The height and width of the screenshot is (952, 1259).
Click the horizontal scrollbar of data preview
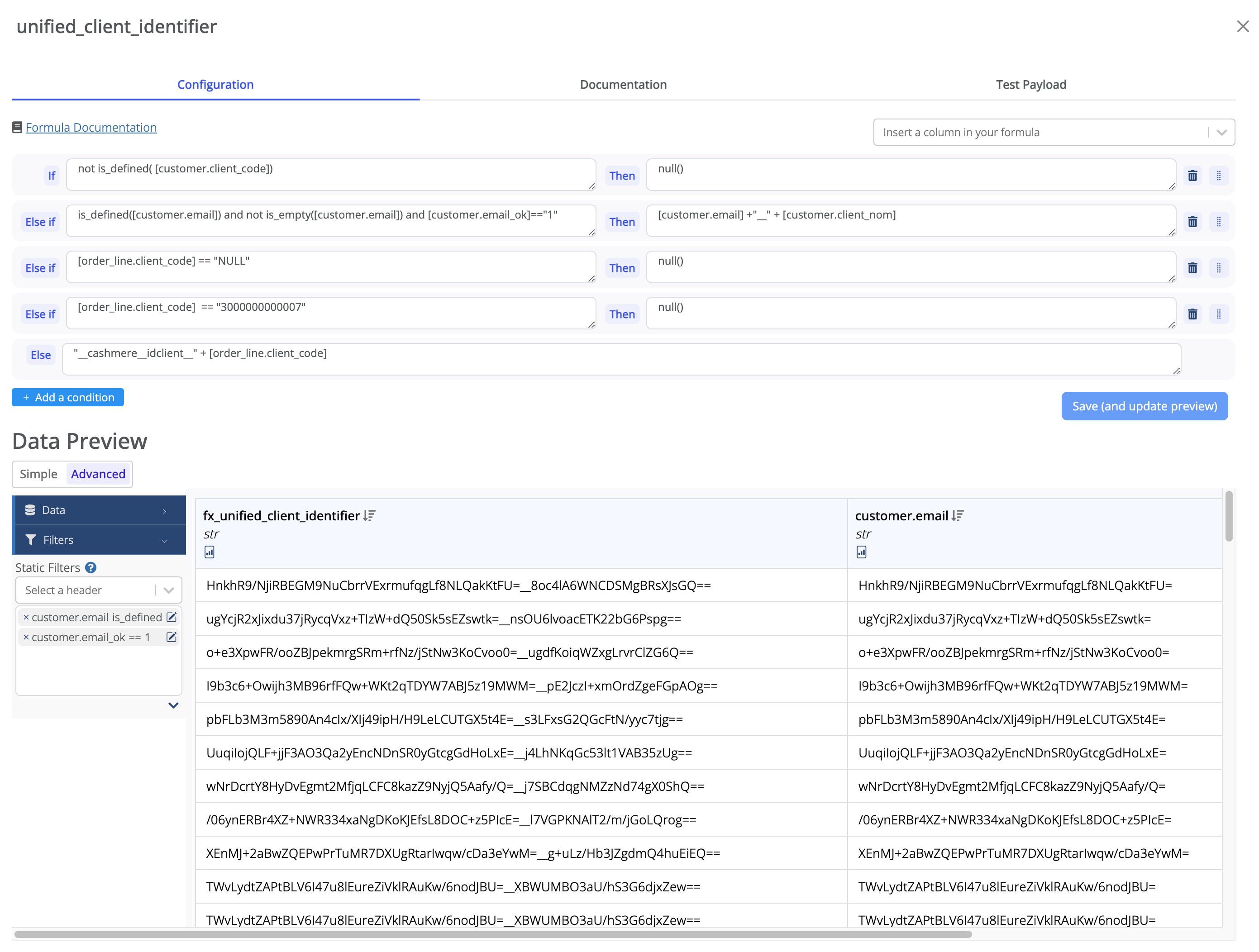pyautogui.click(x=493, y=934)
